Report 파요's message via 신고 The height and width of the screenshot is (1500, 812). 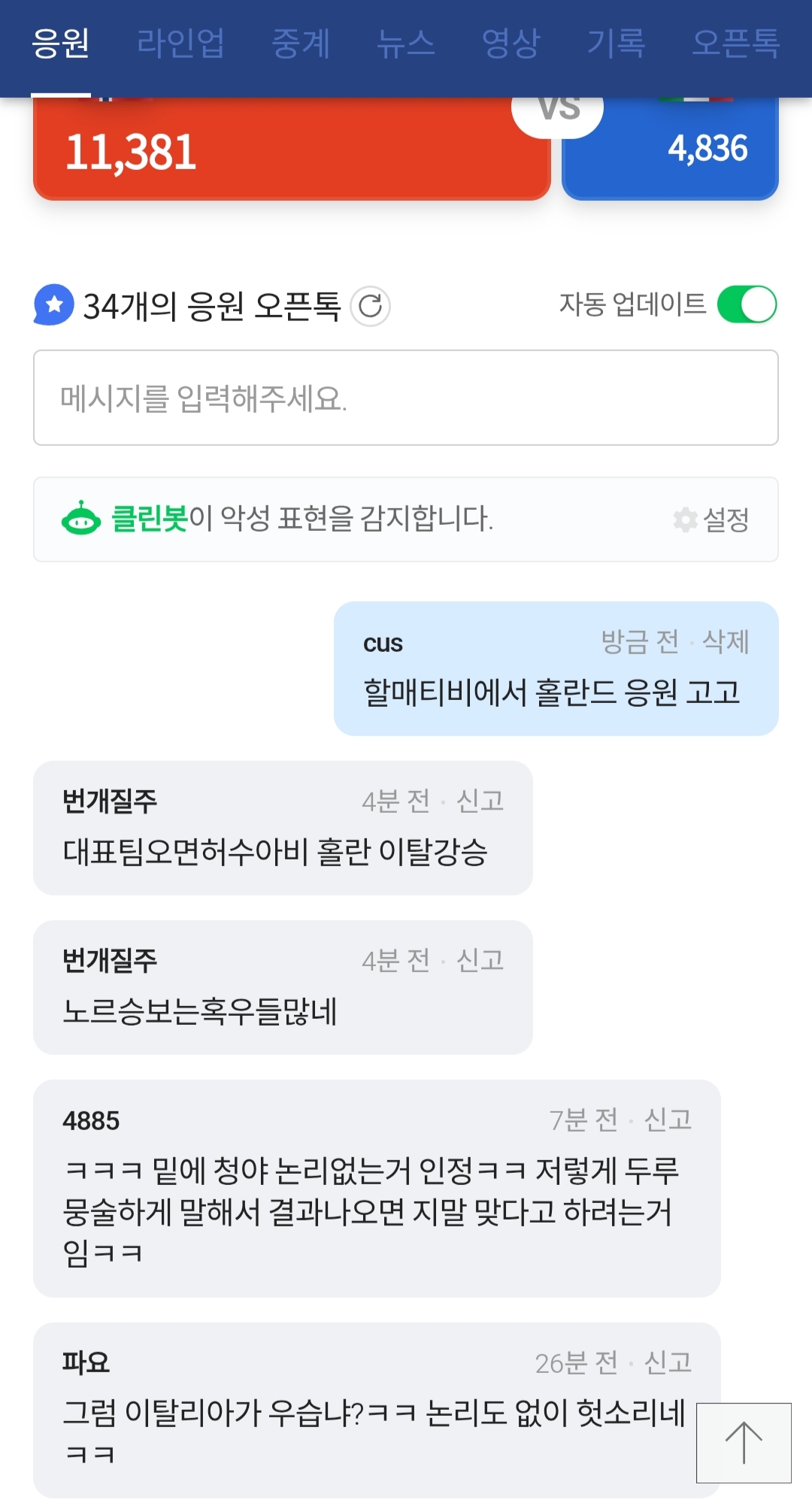coord(668,1362)
